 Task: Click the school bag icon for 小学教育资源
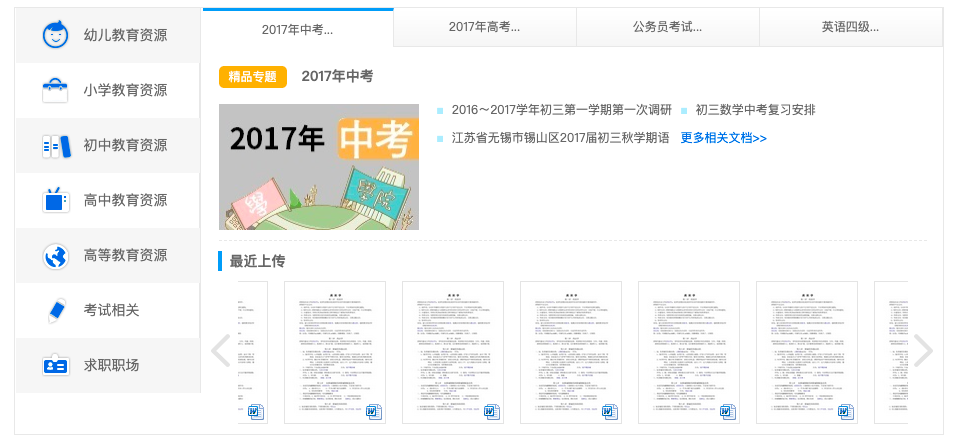[x=55, y=90]
